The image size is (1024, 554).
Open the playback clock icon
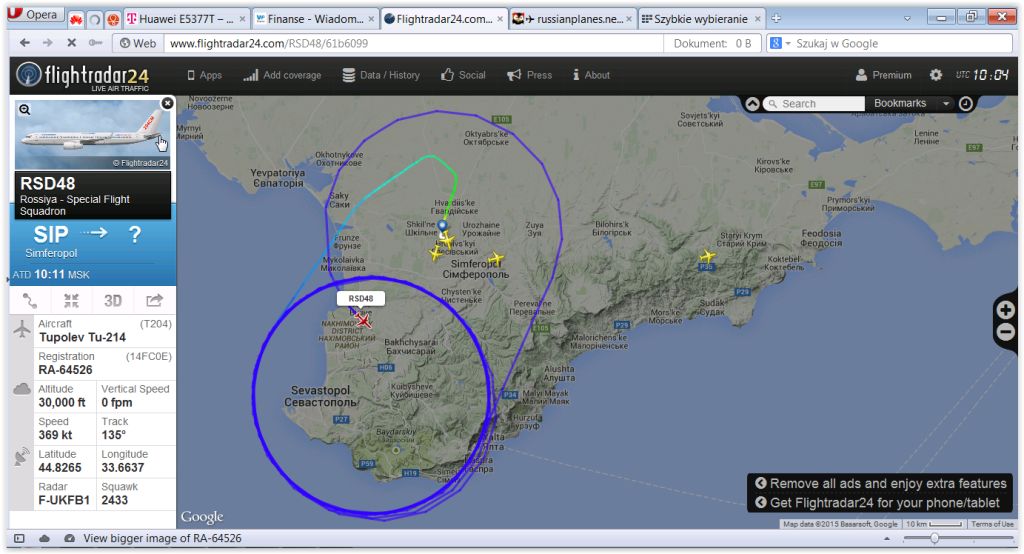point(966,103)
